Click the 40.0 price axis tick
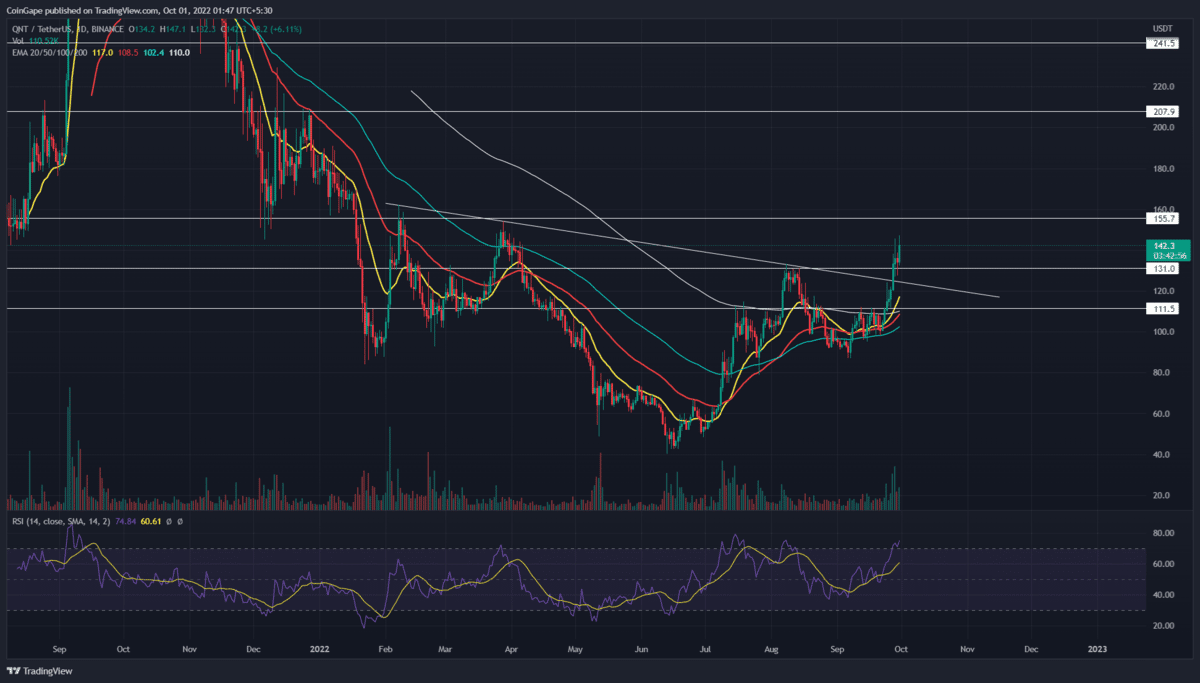1200x683 pixels. (1160, 454)
